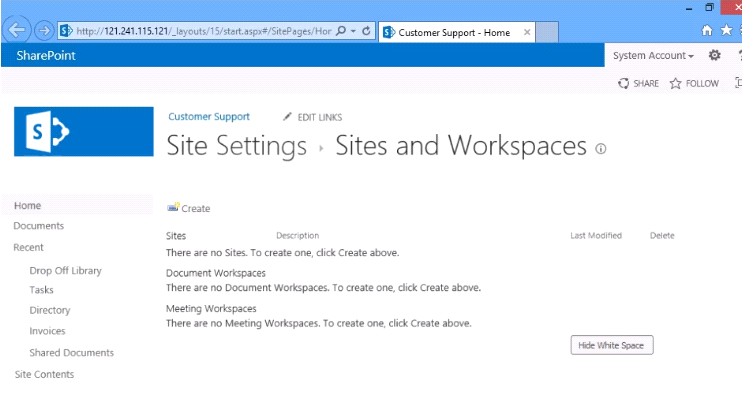Click the SHARE icon button
Viewport: 742px width, 398px height.
click(638, 83)
